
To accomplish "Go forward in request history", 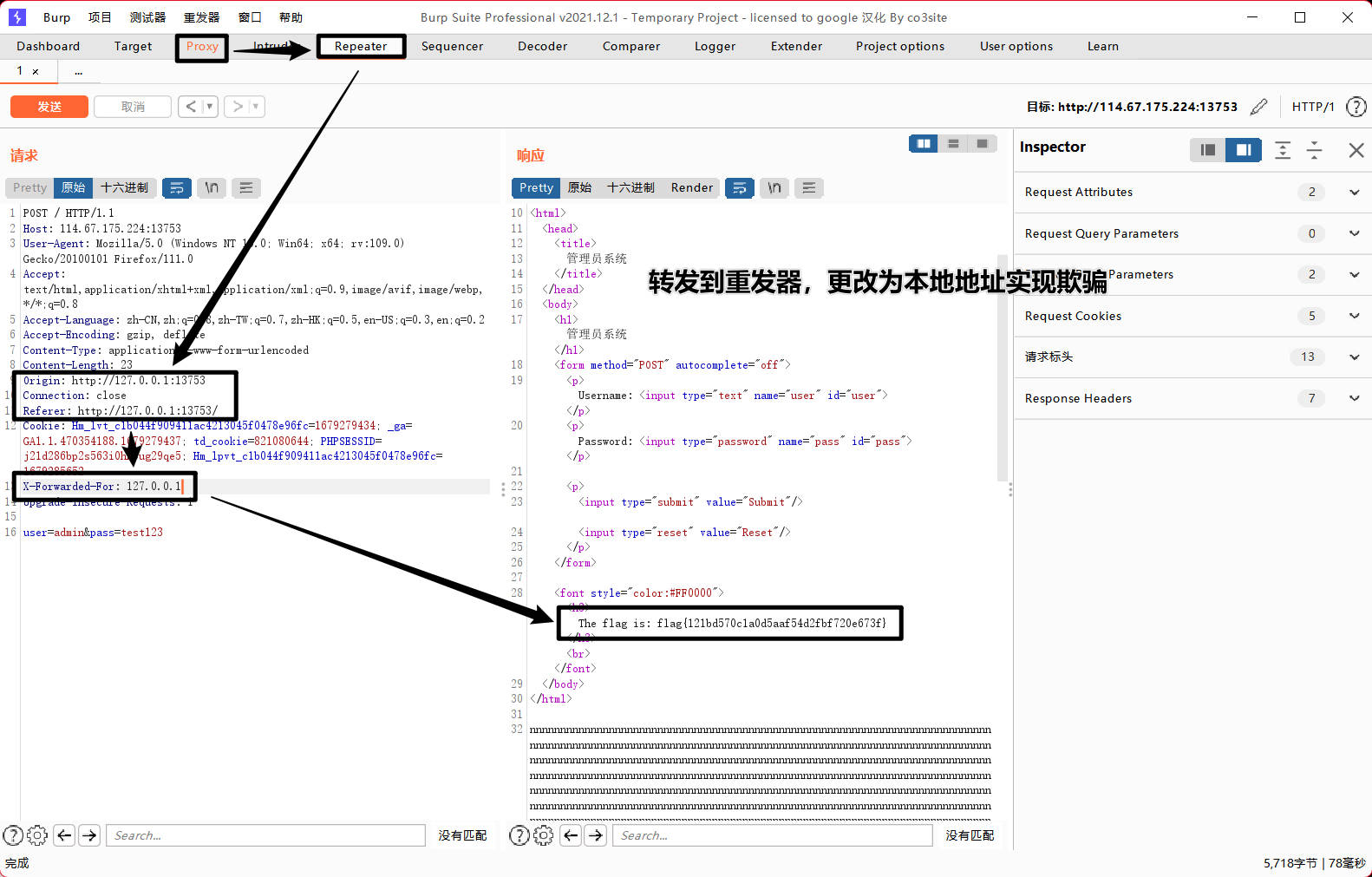I will (x=238, y=107).
